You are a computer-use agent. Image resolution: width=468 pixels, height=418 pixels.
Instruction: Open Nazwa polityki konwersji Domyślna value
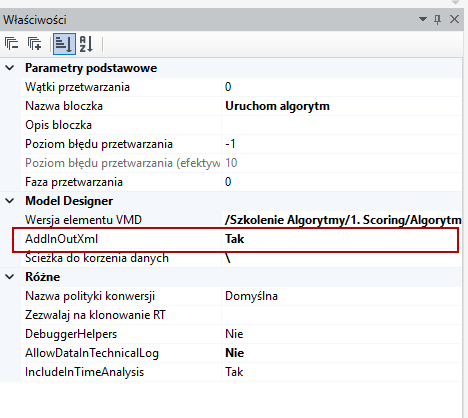342,296
